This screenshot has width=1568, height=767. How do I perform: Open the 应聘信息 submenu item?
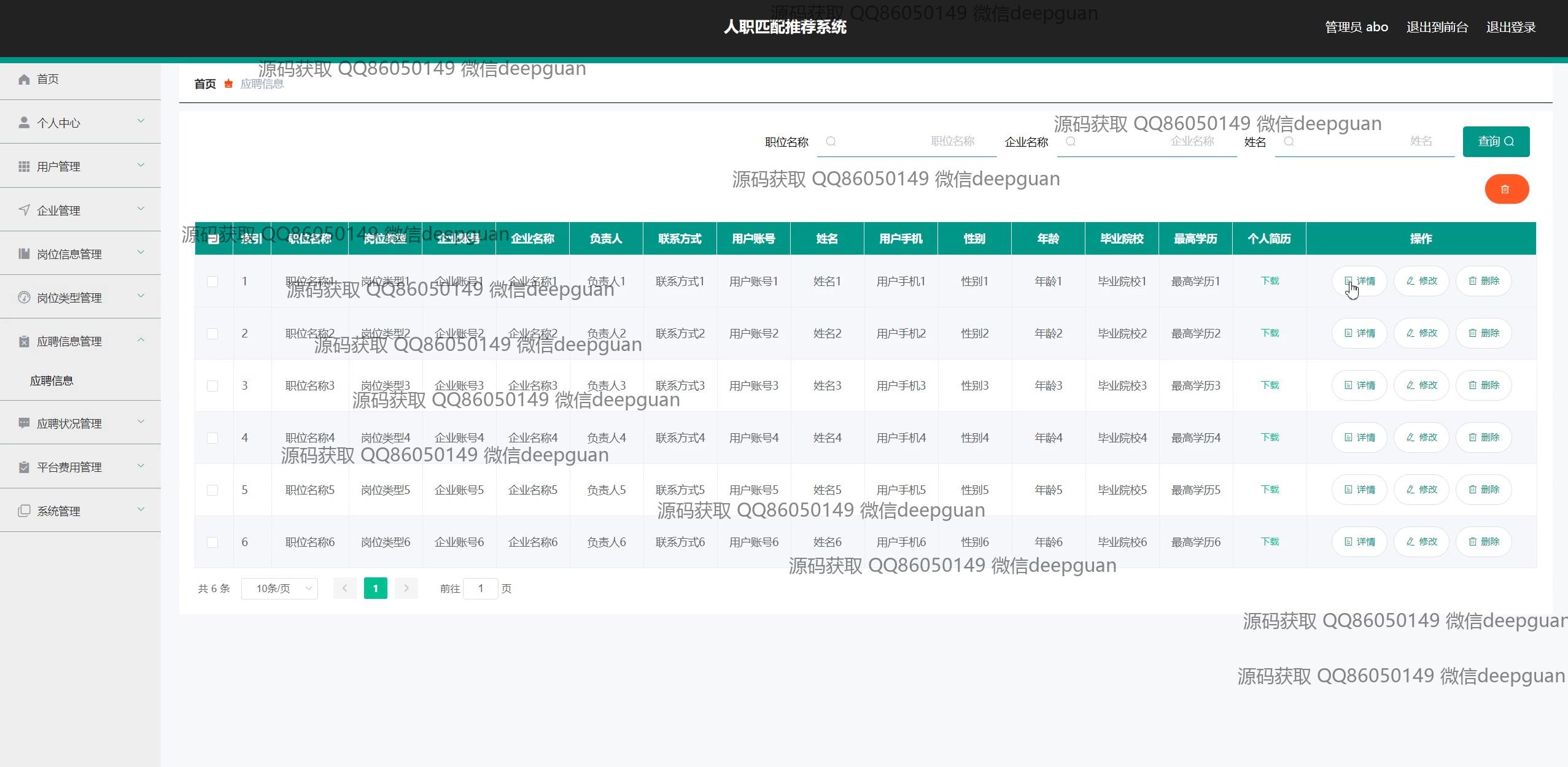[52, 381]
